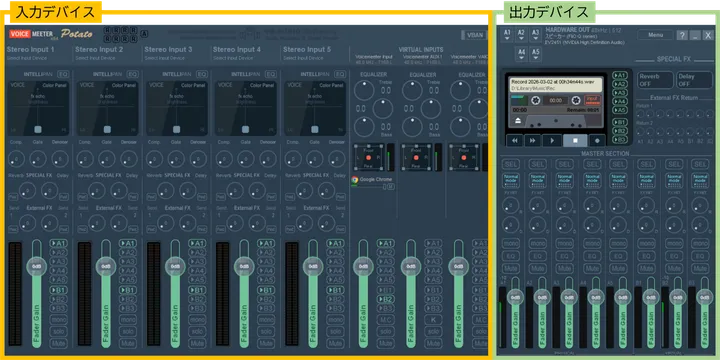Image resolution: width=720 pixels, height=360 pixels.
Task: Click the pan handle in Stereo Input 1 Intellipan
Action: pyautogui.click(x=38, y=129)
